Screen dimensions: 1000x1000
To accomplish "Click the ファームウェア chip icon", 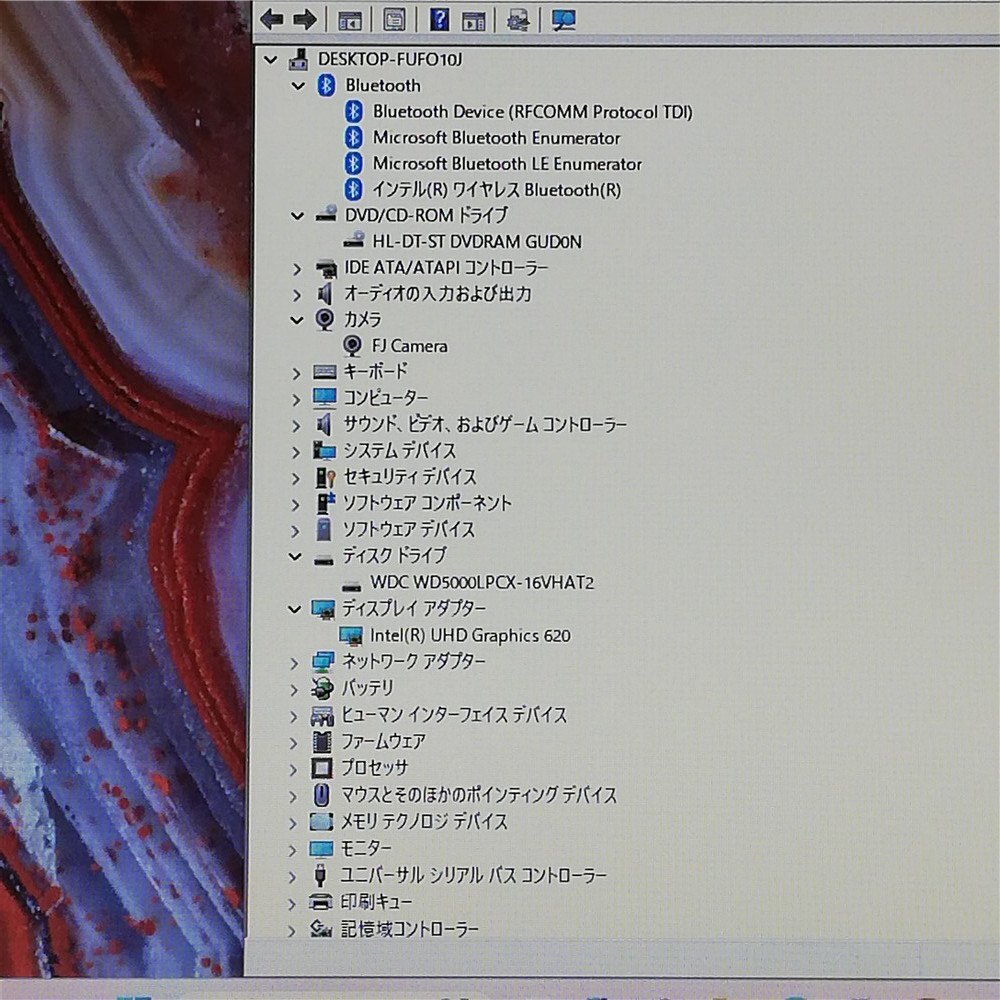I will click(x=322, y=742).
